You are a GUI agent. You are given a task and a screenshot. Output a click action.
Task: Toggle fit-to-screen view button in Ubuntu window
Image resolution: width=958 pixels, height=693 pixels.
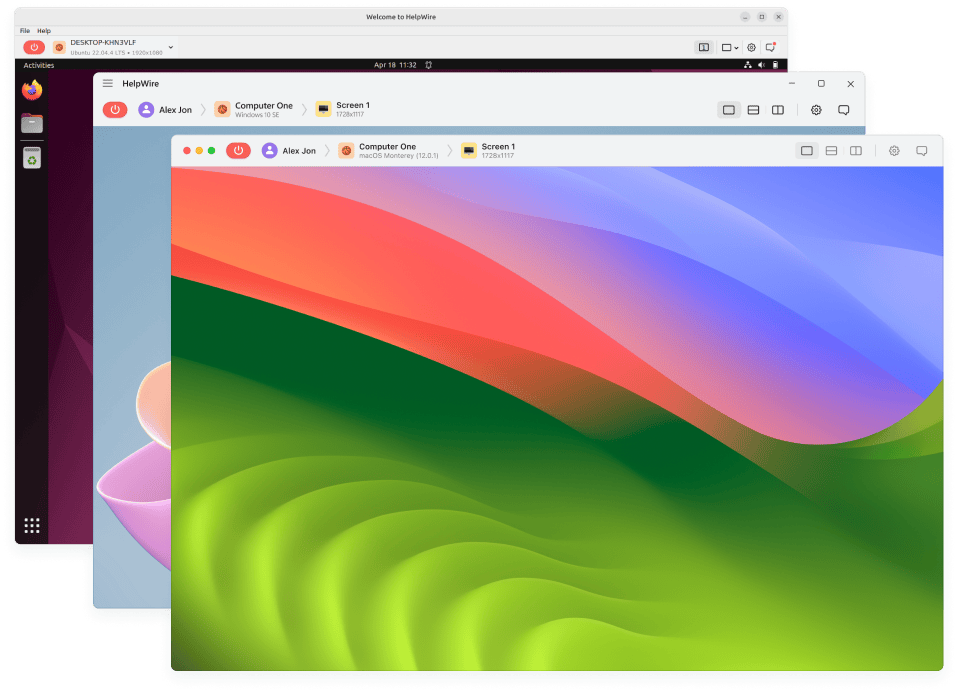point(704,47)
